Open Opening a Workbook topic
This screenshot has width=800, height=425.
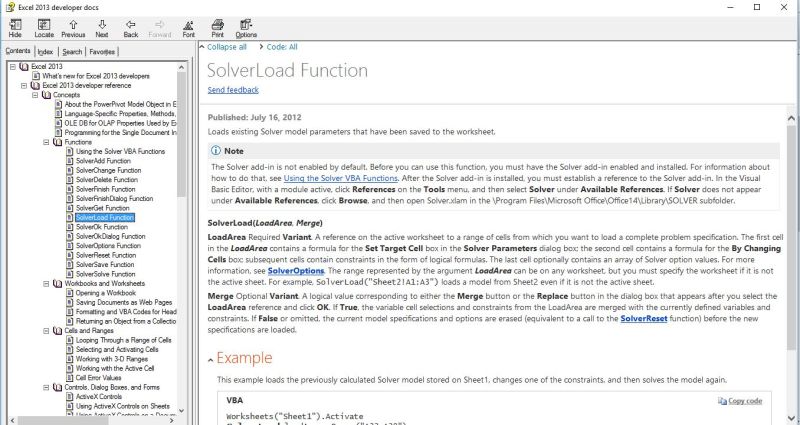pos(106,293)
